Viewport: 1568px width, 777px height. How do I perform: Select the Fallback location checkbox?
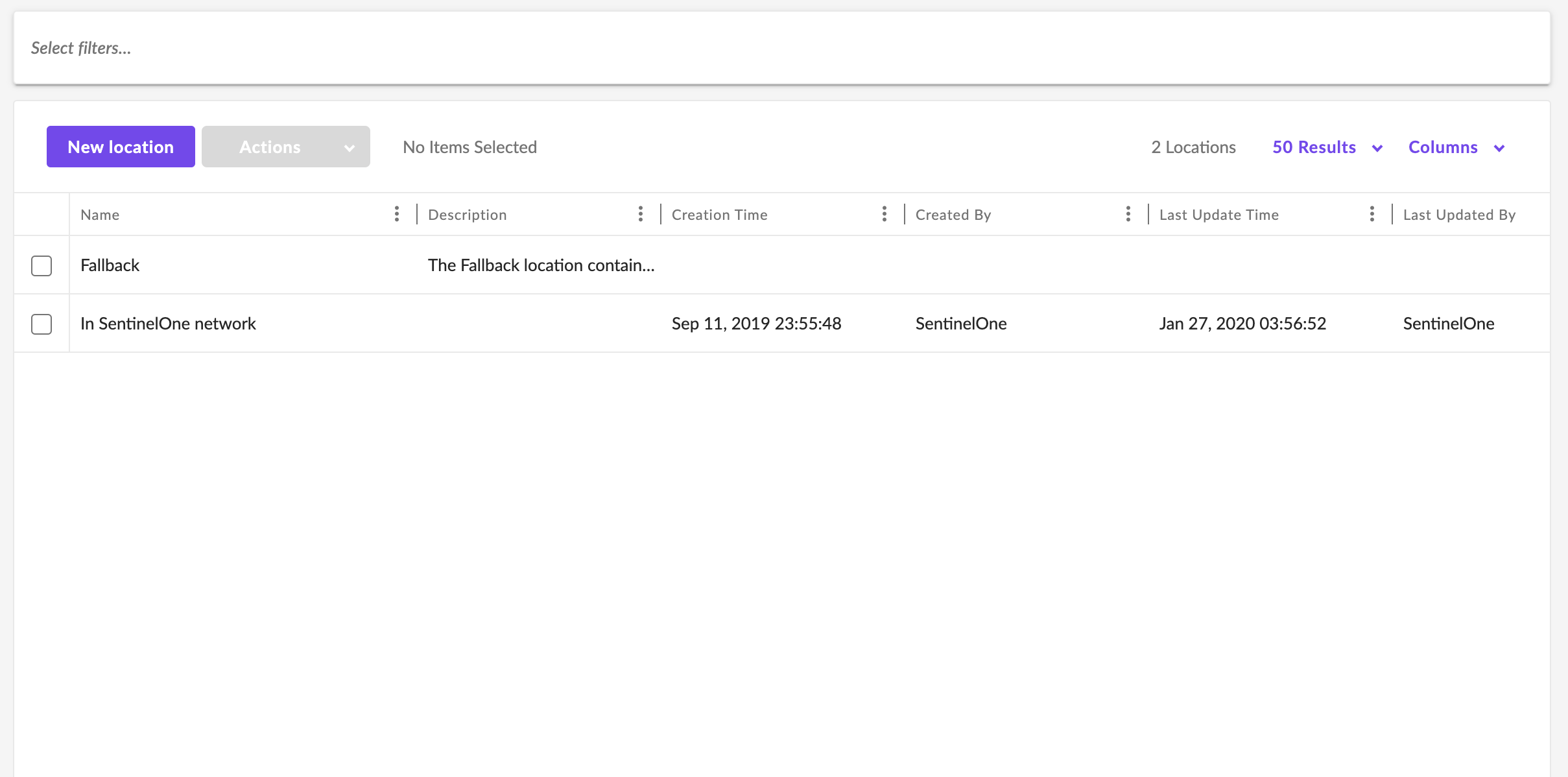42,265
